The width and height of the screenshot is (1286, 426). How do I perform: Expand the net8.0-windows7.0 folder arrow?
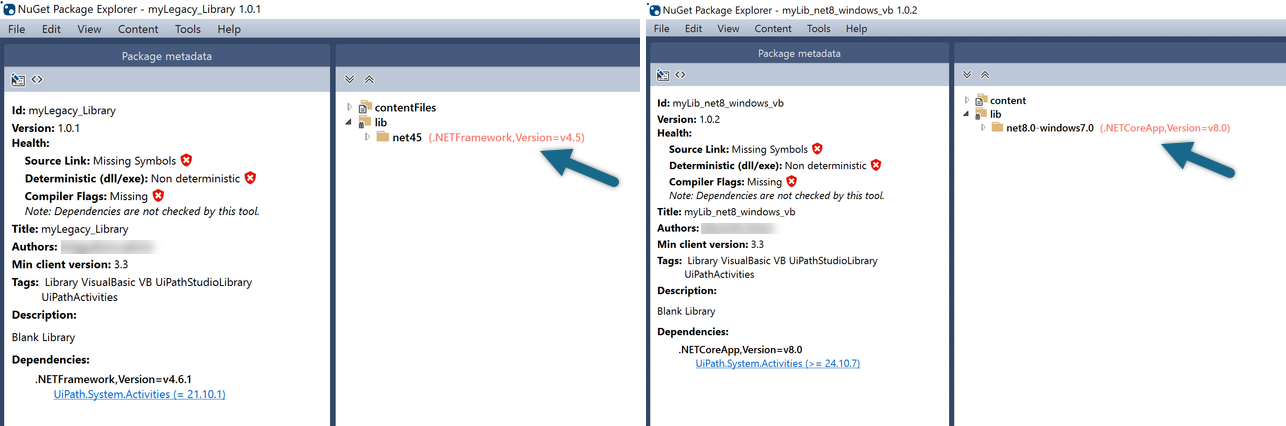tap(983, 128)
